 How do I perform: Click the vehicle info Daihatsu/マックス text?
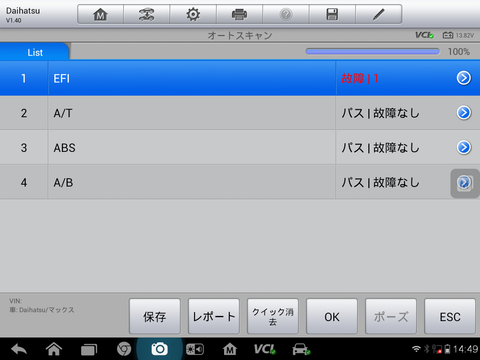tap(42, 310)
